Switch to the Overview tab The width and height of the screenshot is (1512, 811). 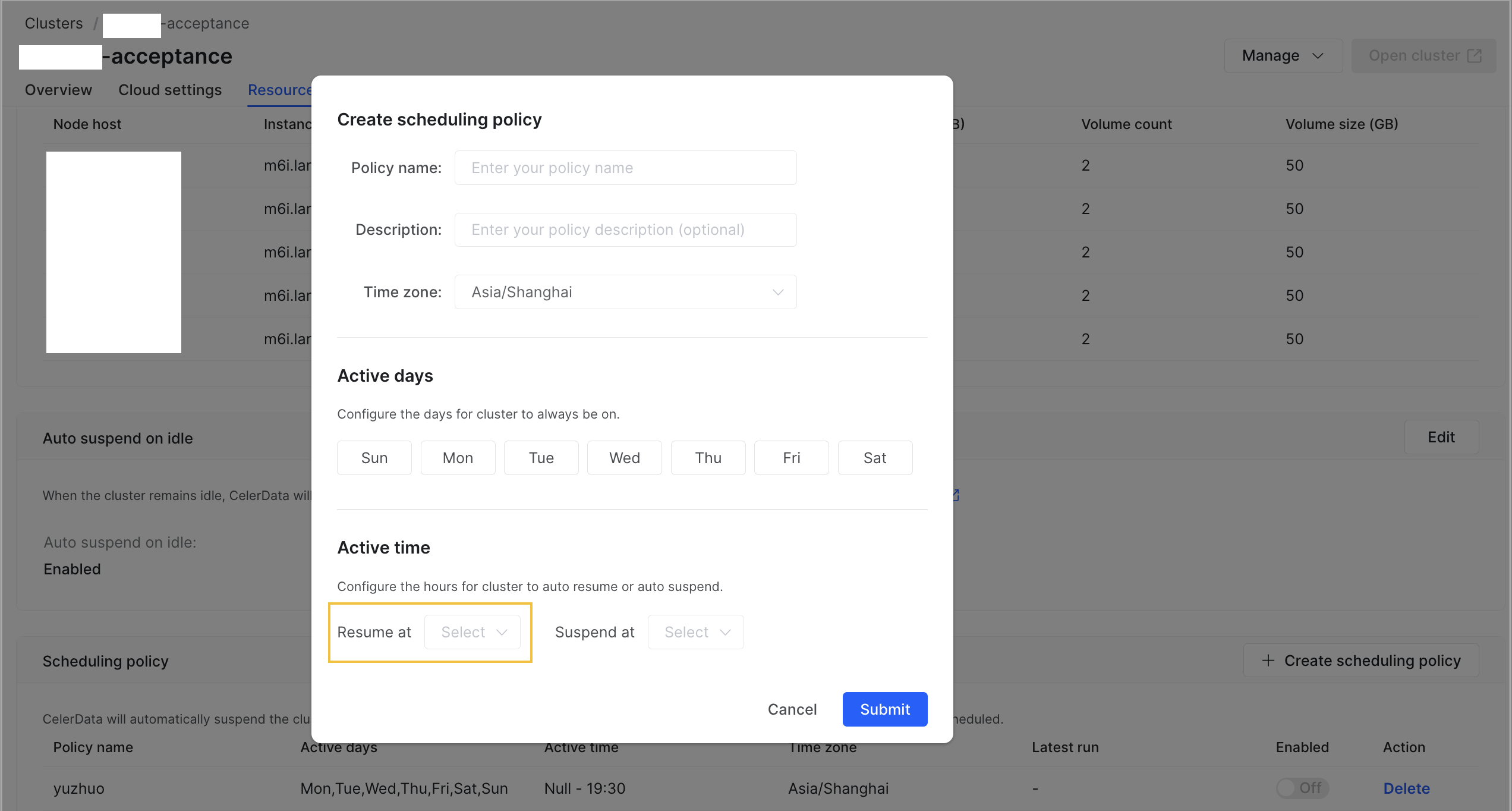58,90
